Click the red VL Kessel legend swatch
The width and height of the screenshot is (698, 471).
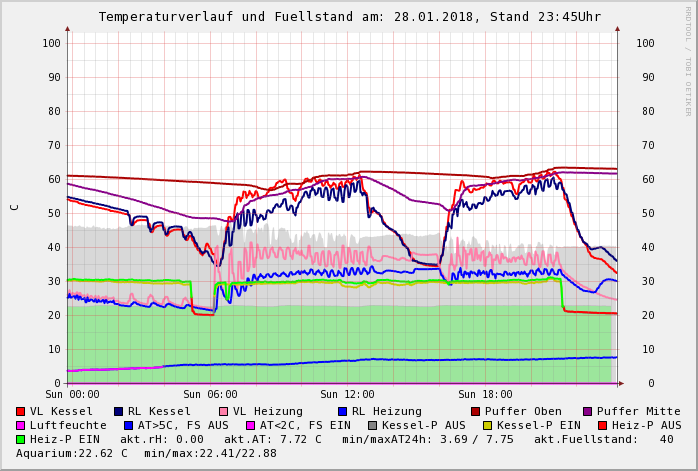click(21, 411)
